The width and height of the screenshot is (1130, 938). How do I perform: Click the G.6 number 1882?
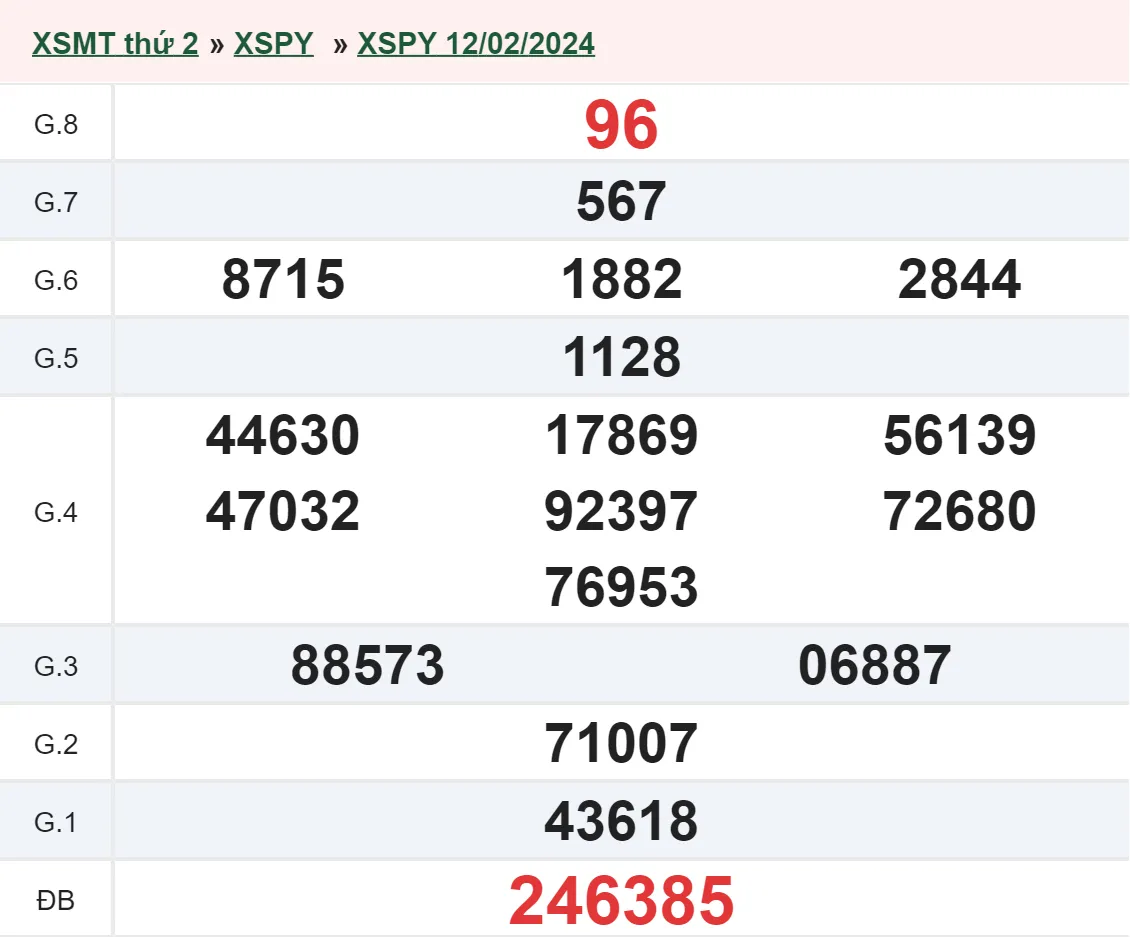pyautogui.click(x=621, y=280)
